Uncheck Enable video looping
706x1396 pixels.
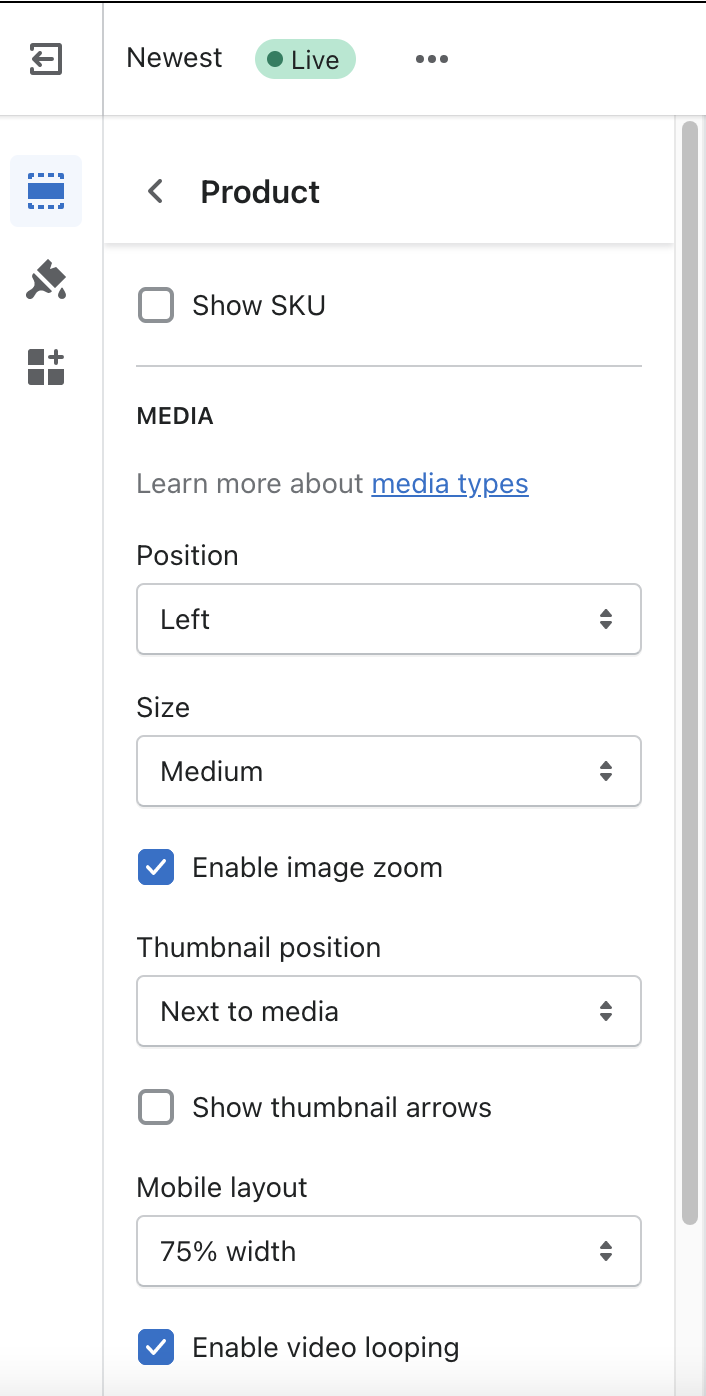click(x=156, y=1347)
